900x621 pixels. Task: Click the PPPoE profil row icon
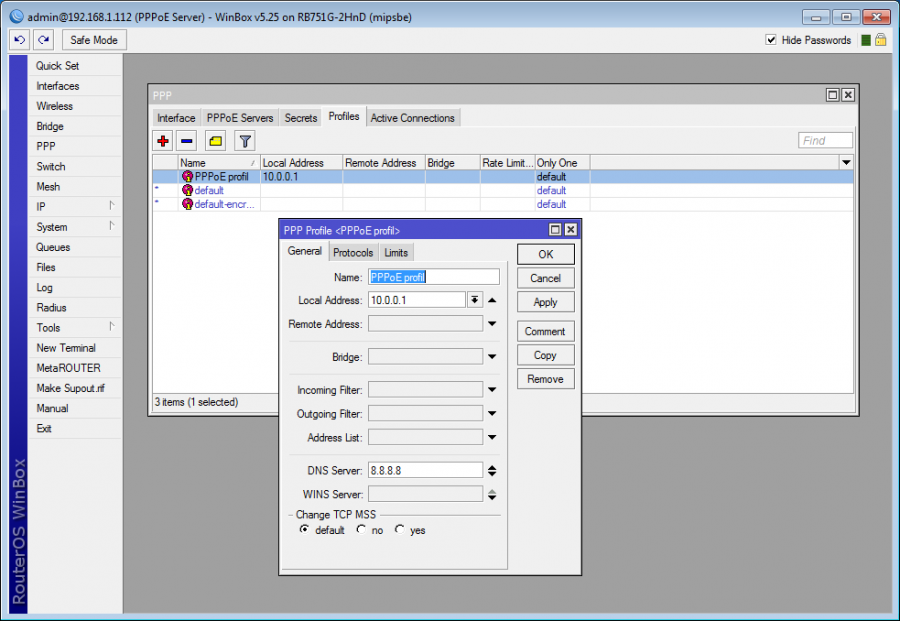coord(187,177)
